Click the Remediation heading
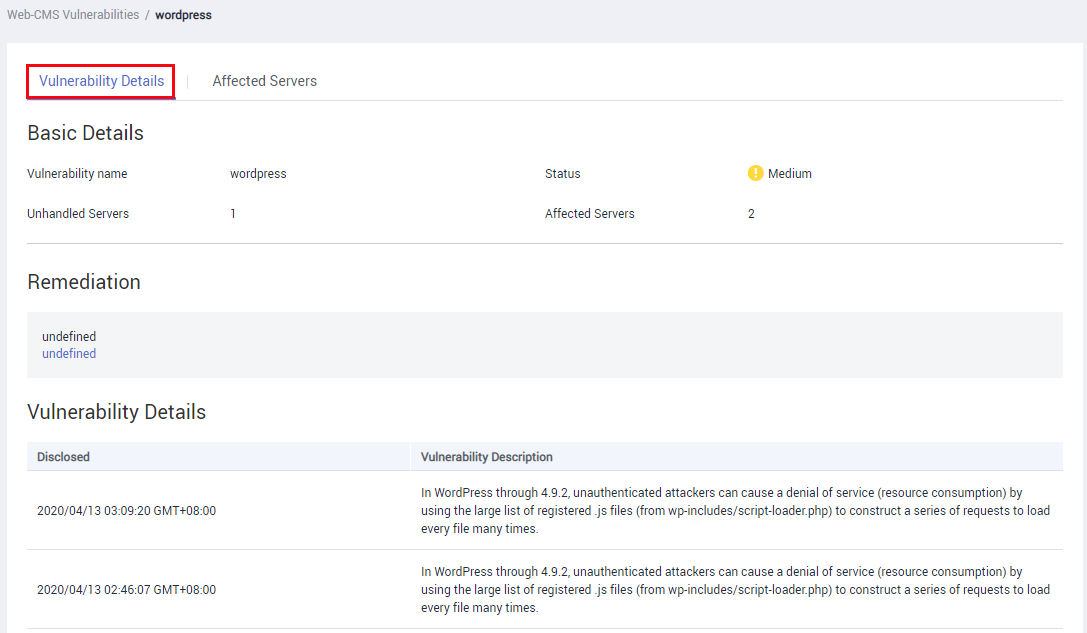The image size is (1087, 633). [84, 281]
